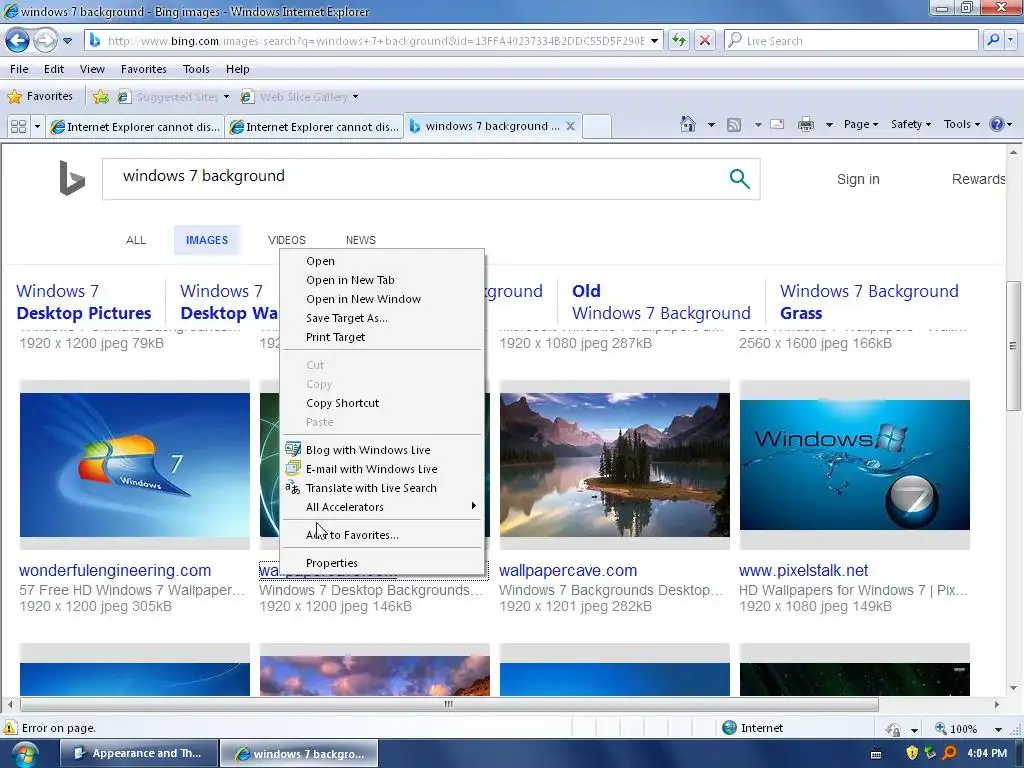Click the Bing logo

[x=72, y=178]
